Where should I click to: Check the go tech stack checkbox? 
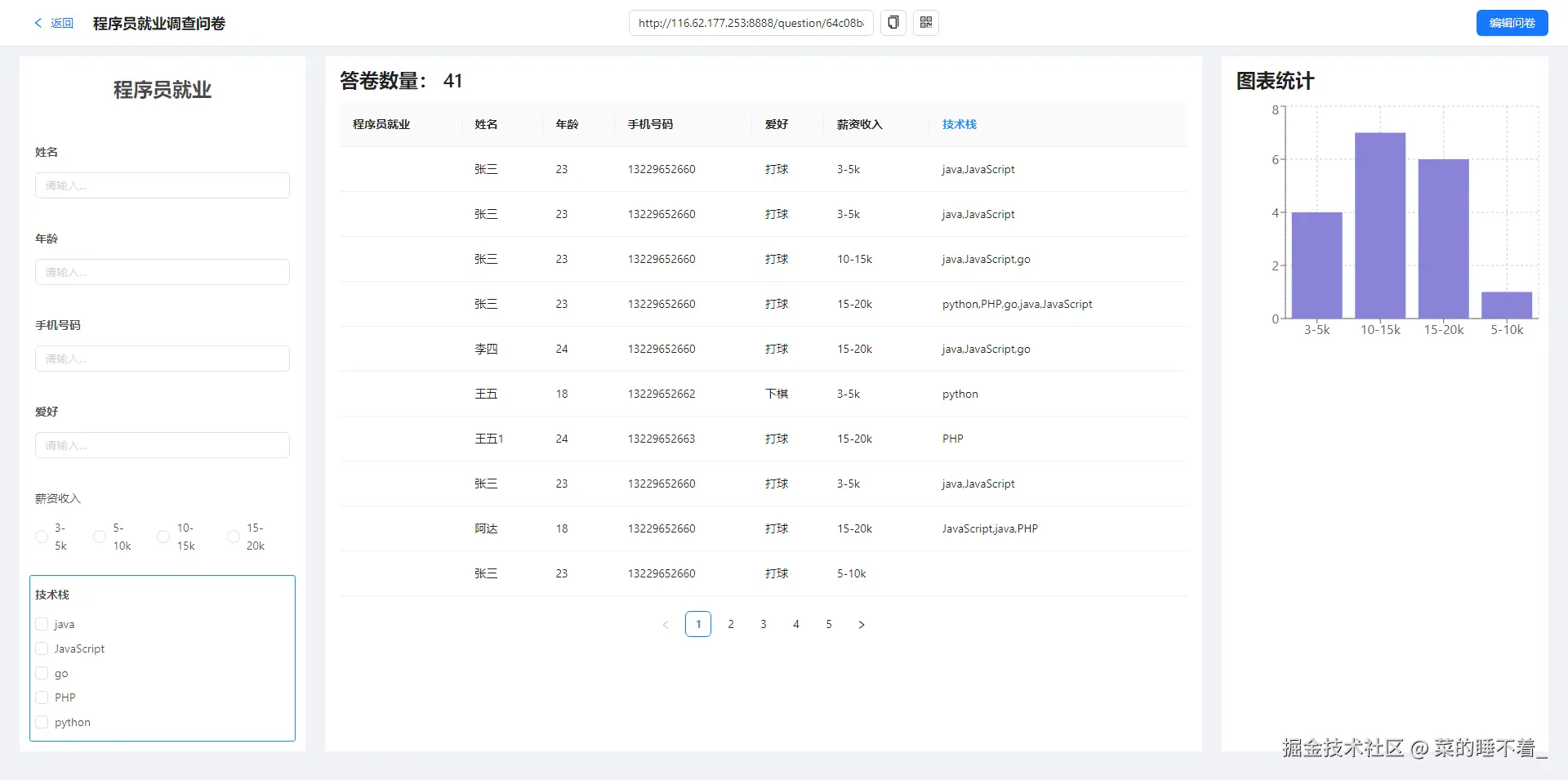tap(42, 673)
